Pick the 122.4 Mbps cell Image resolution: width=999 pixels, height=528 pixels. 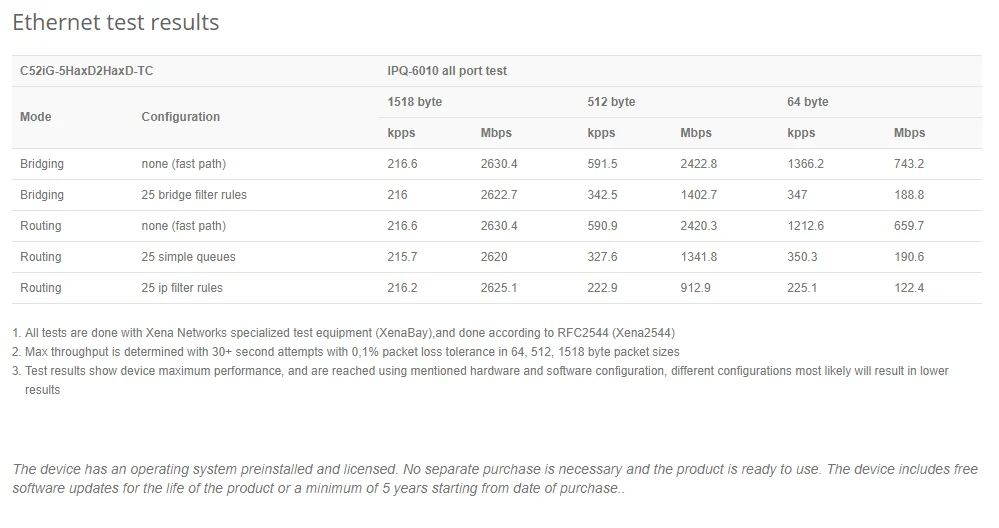coord(909,288)
